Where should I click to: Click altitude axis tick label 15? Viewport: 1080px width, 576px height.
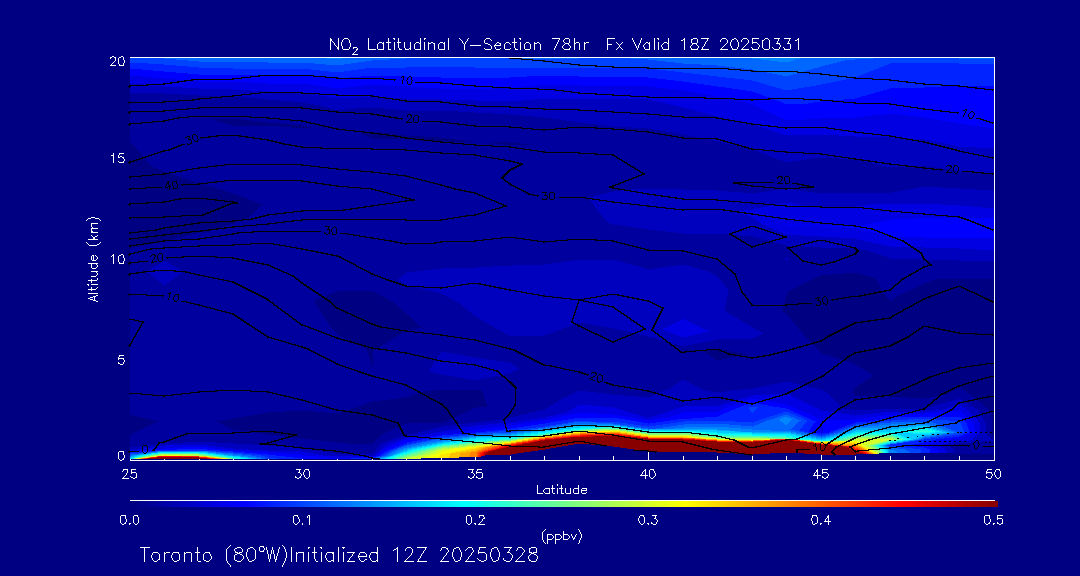[x=117, y=158]
